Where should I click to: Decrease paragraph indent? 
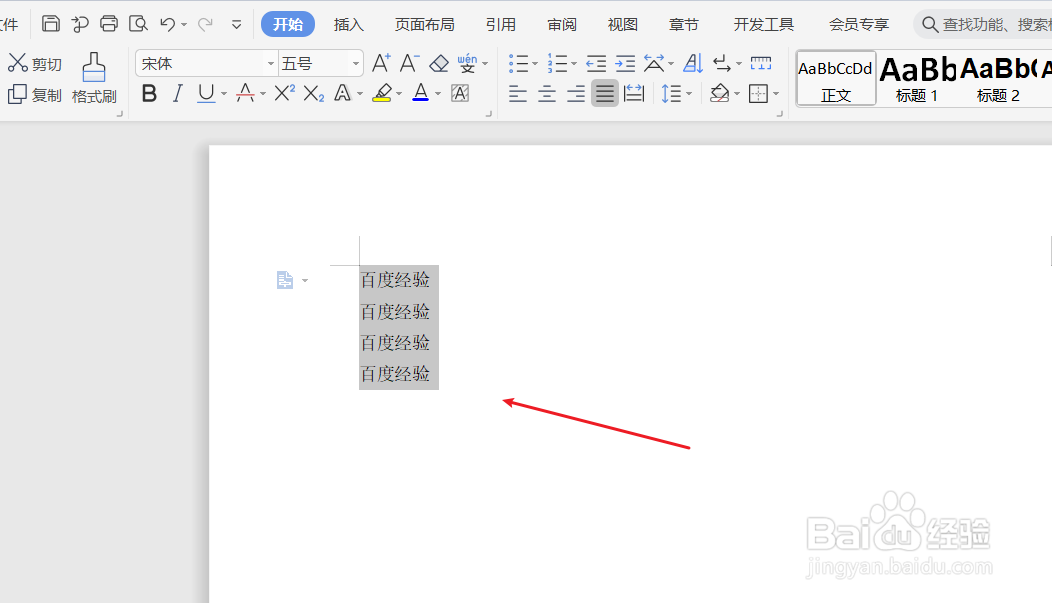[x=596, y=64]
